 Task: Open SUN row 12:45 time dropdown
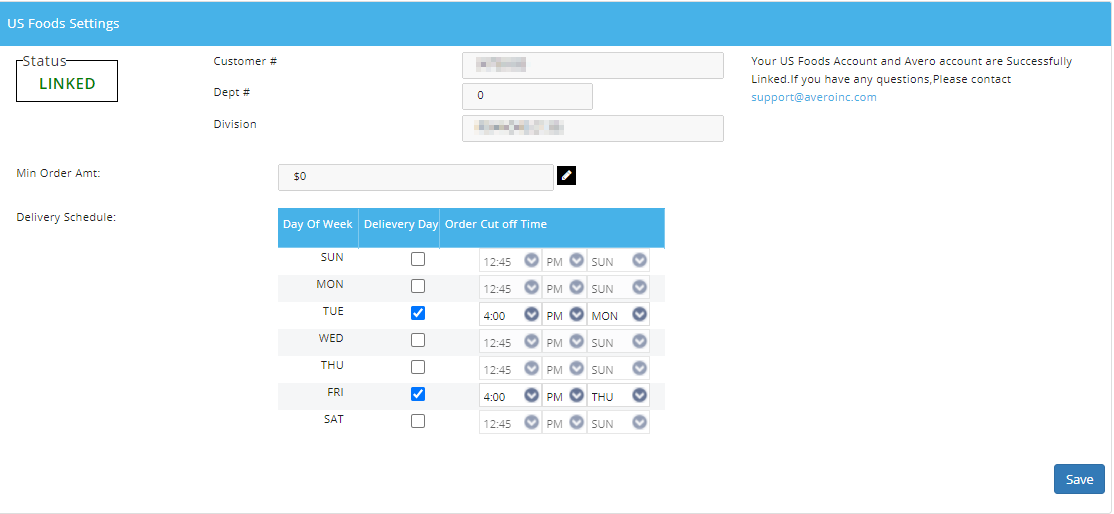click(510, 261)
